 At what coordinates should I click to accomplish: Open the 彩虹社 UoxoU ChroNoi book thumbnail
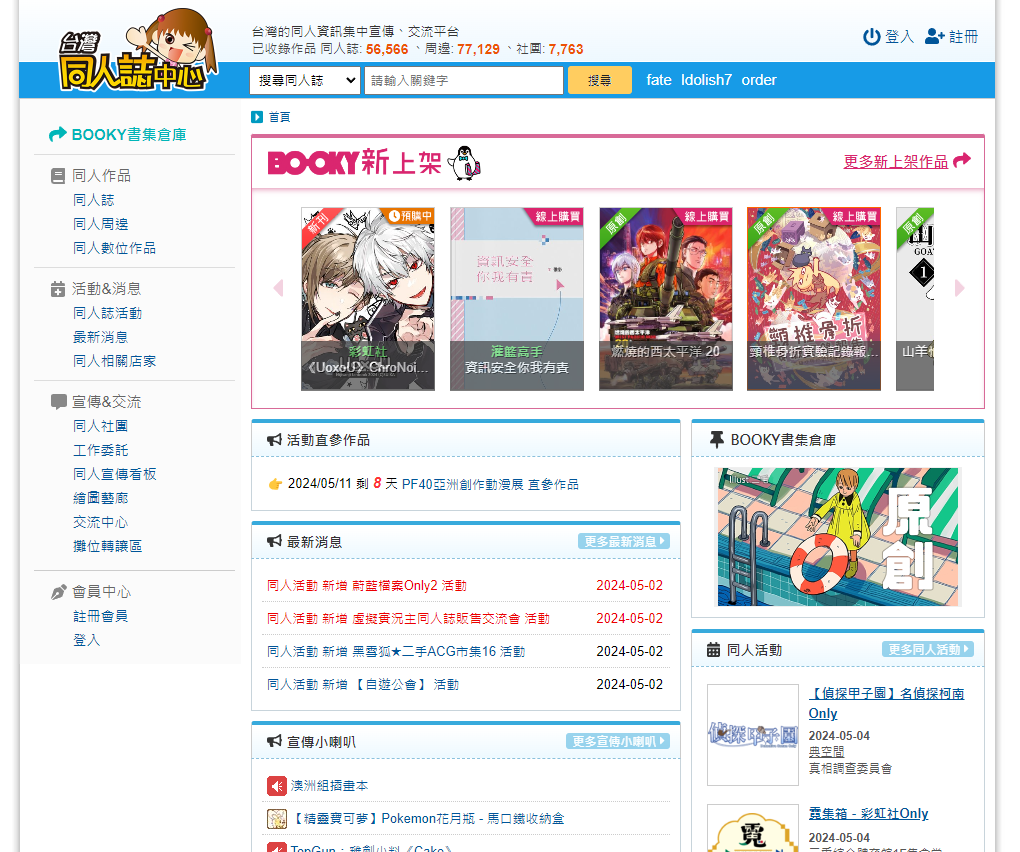(368, 299)
